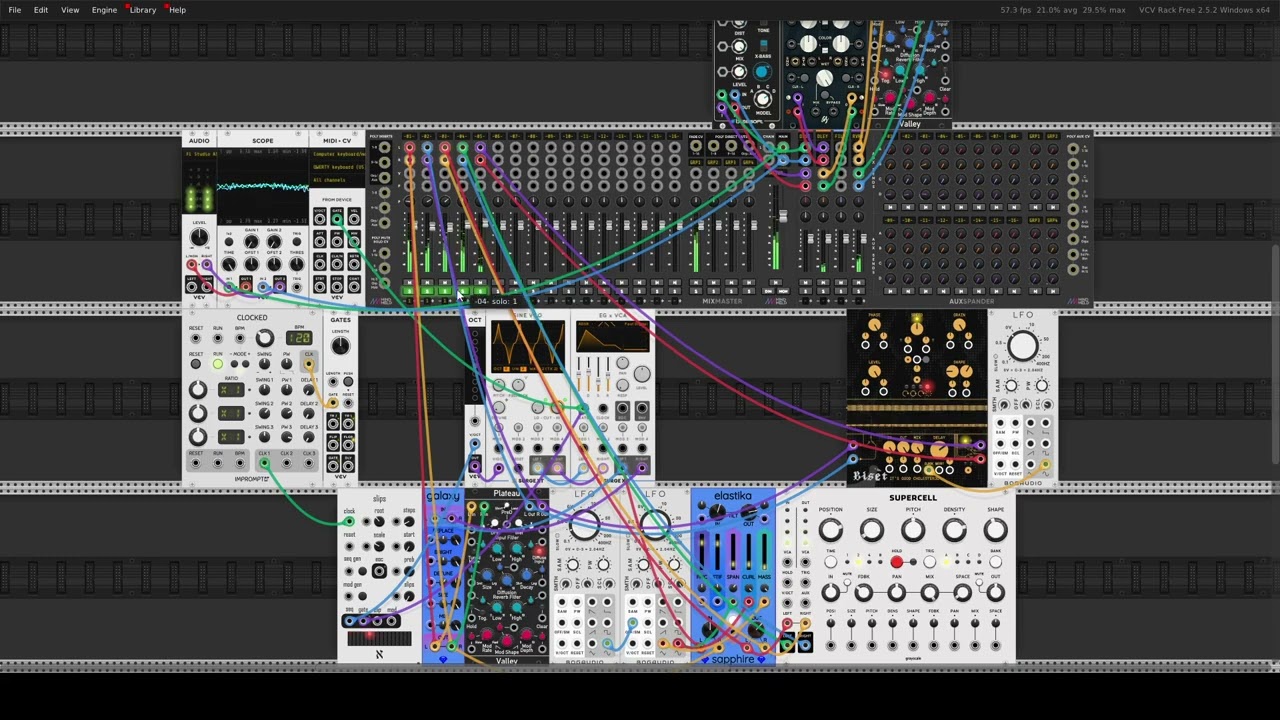
Task: Mute MixMaster track 01
Action: click(x=409, y=282)
